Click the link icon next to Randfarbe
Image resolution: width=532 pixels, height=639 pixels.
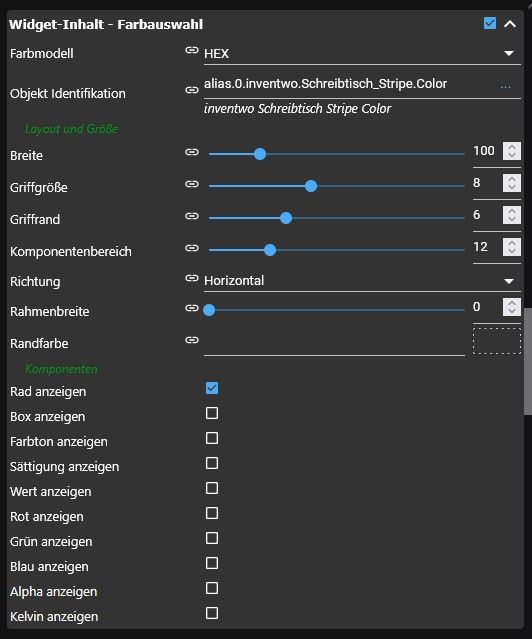click(192, 340)
